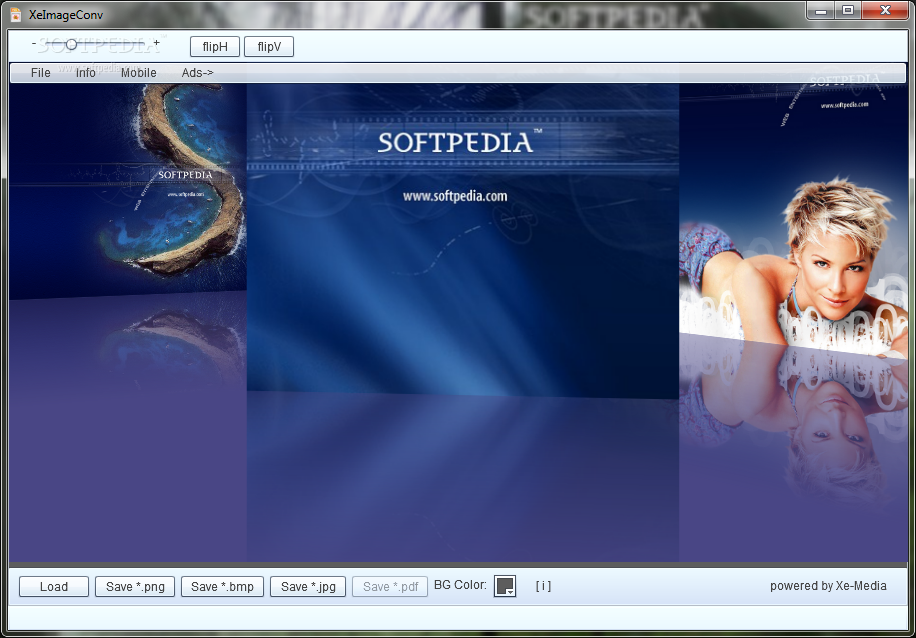Click the flipH button
Image resolution: width=916 pixels, height=638 pixels.
pyautogui.click(x=215, y=47)
